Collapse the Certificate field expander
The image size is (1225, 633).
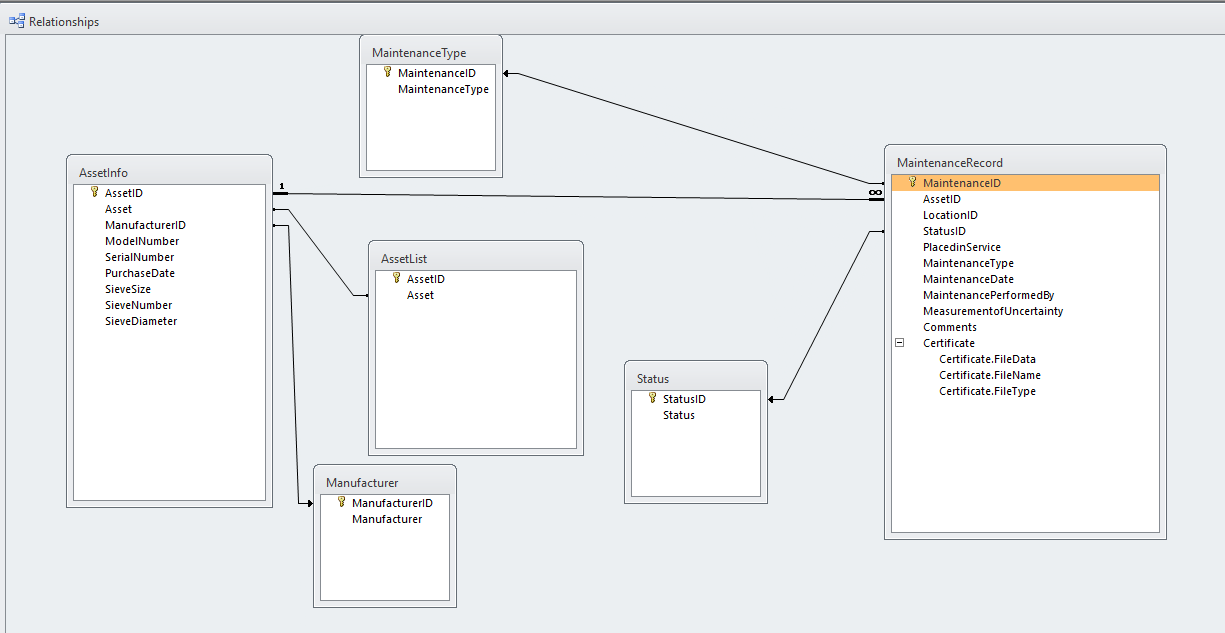(899, 342)
